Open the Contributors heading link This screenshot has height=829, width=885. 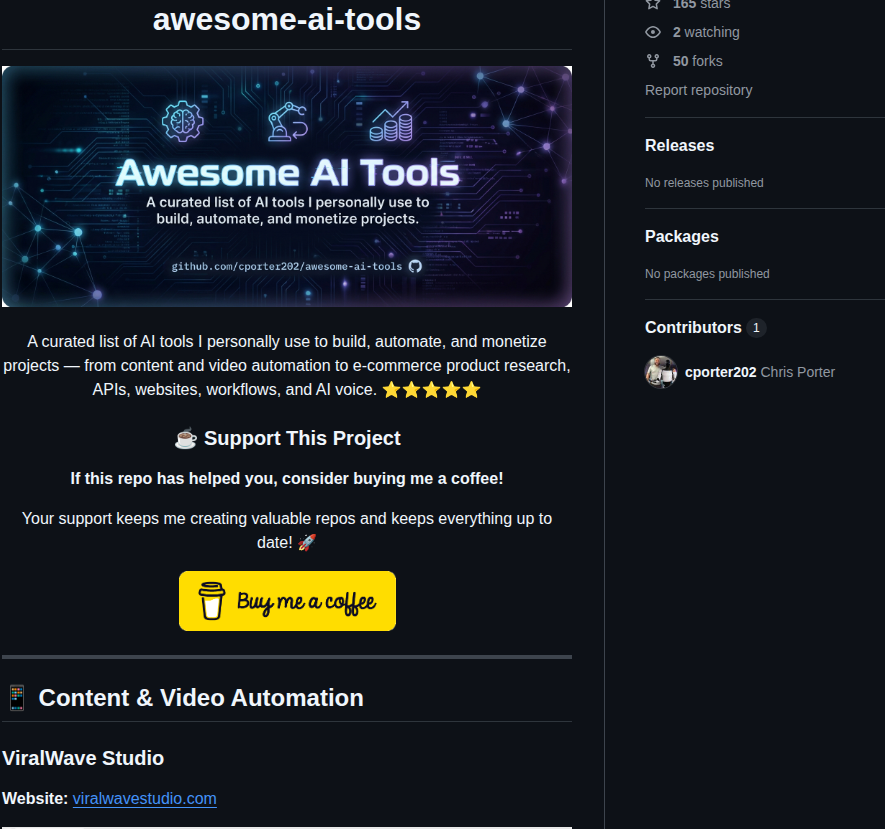693,327
